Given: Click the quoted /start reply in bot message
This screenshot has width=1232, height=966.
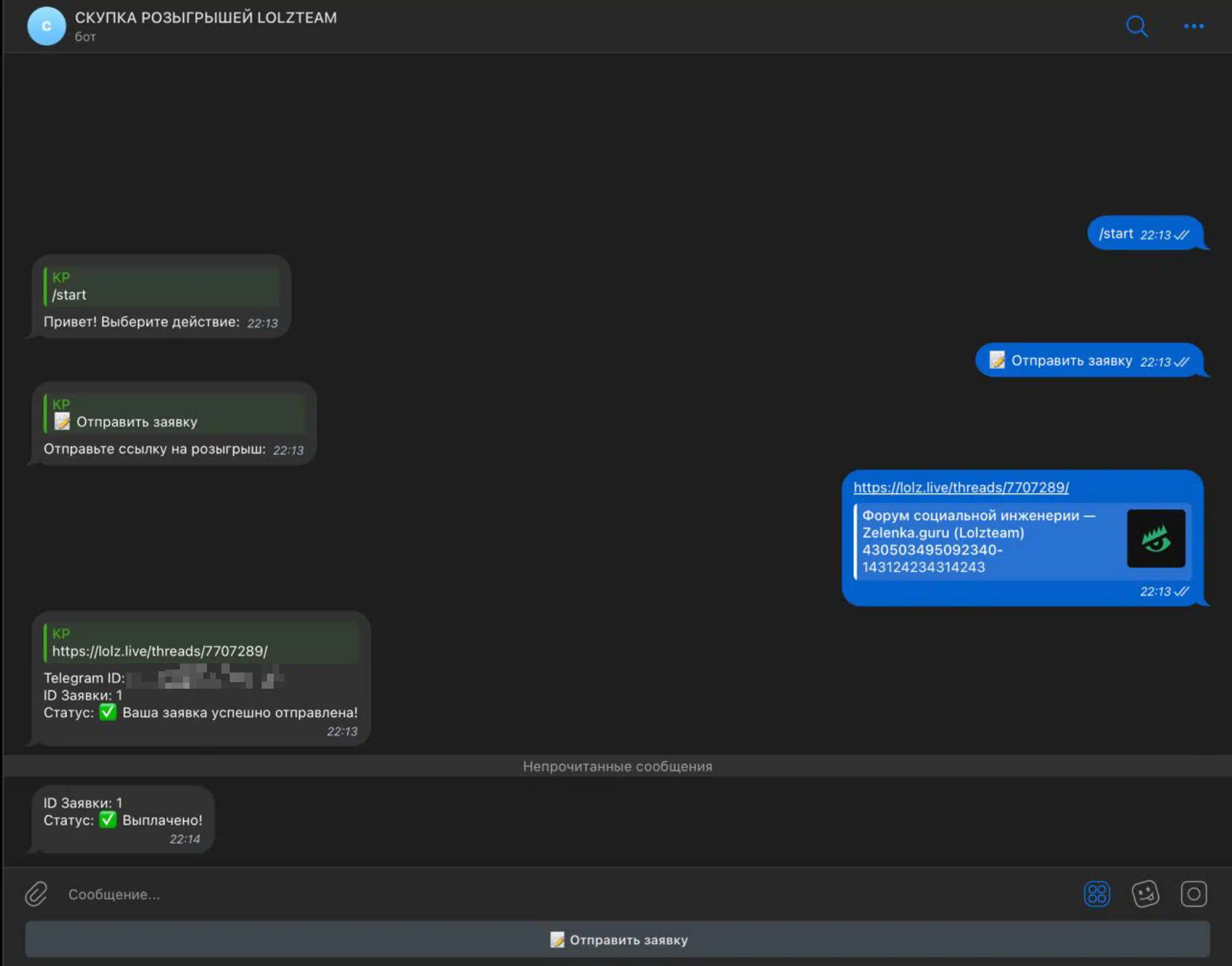Looking at the screenshot, I should (x=162, y=286).
